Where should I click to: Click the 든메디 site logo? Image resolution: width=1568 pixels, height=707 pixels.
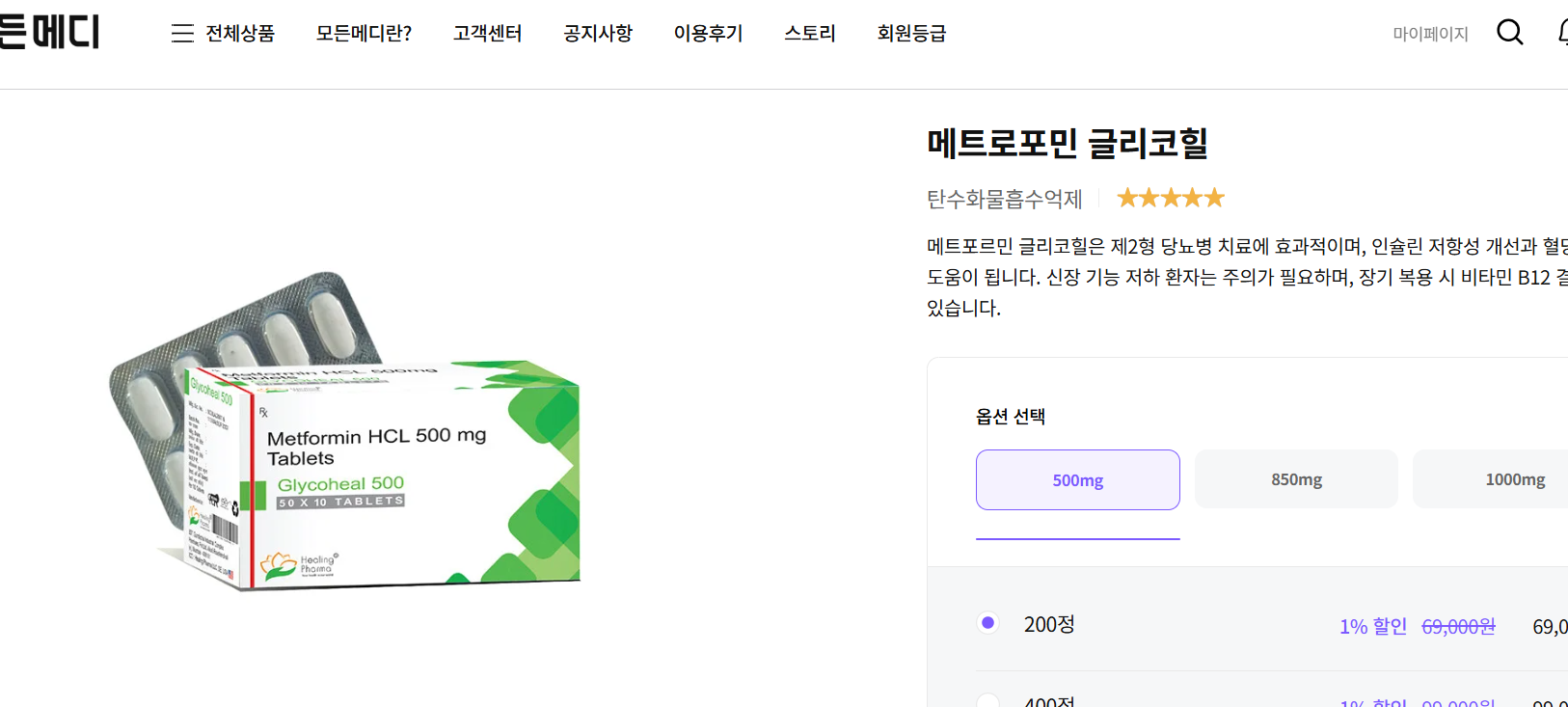[49, 32]
